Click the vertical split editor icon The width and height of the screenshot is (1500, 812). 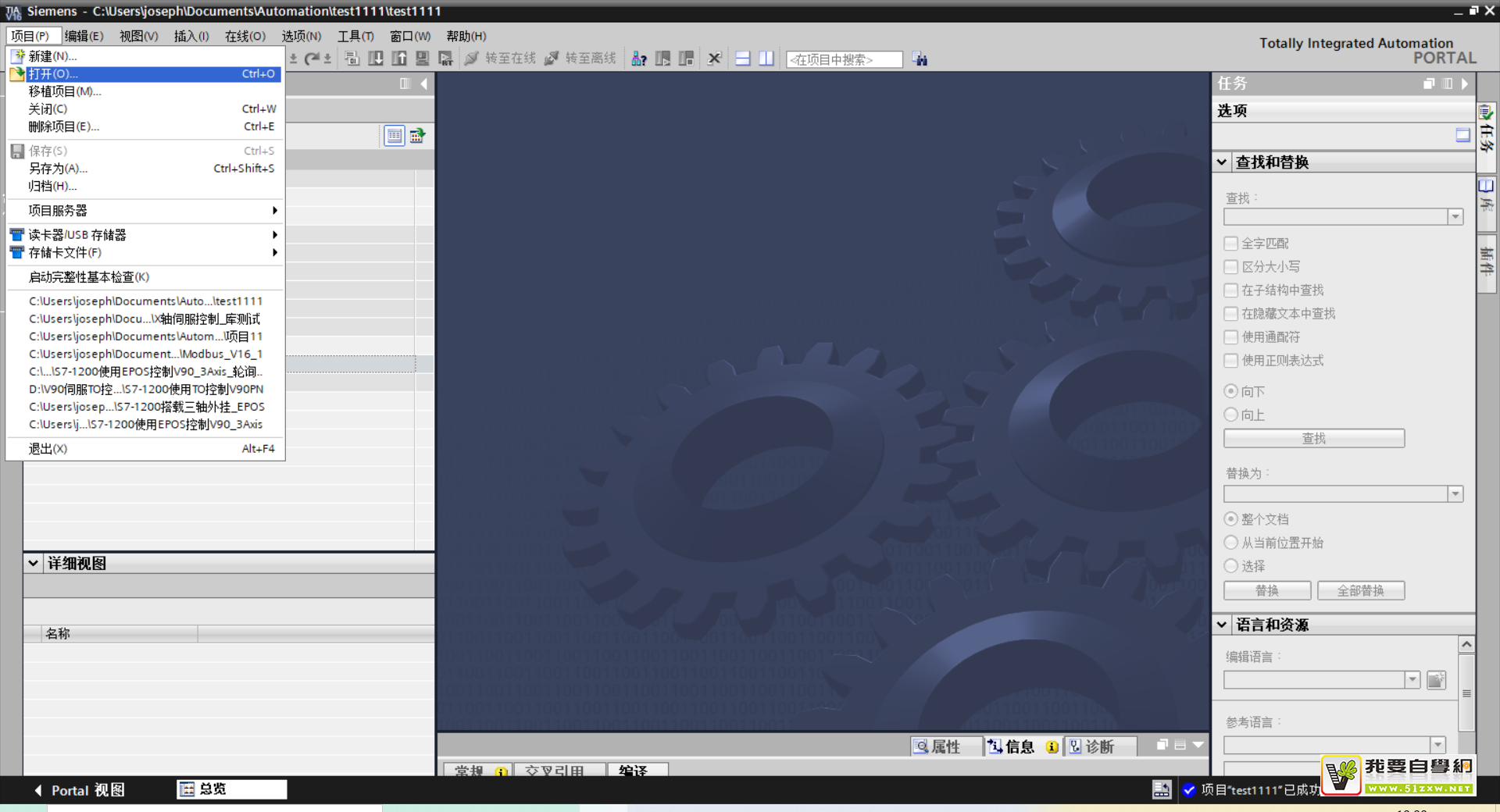pyautogui.click(x=766, y=59)
